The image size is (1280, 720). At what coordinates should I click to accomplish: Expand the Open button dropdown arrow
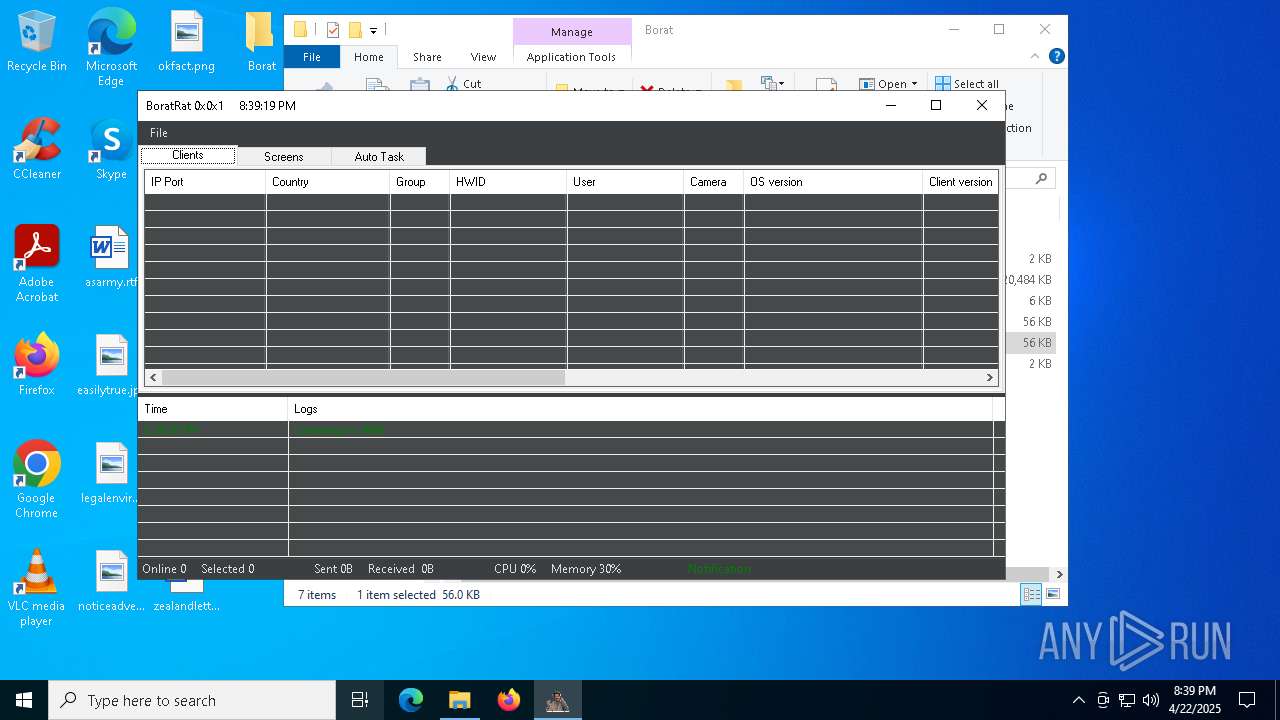tap(914, 84)
